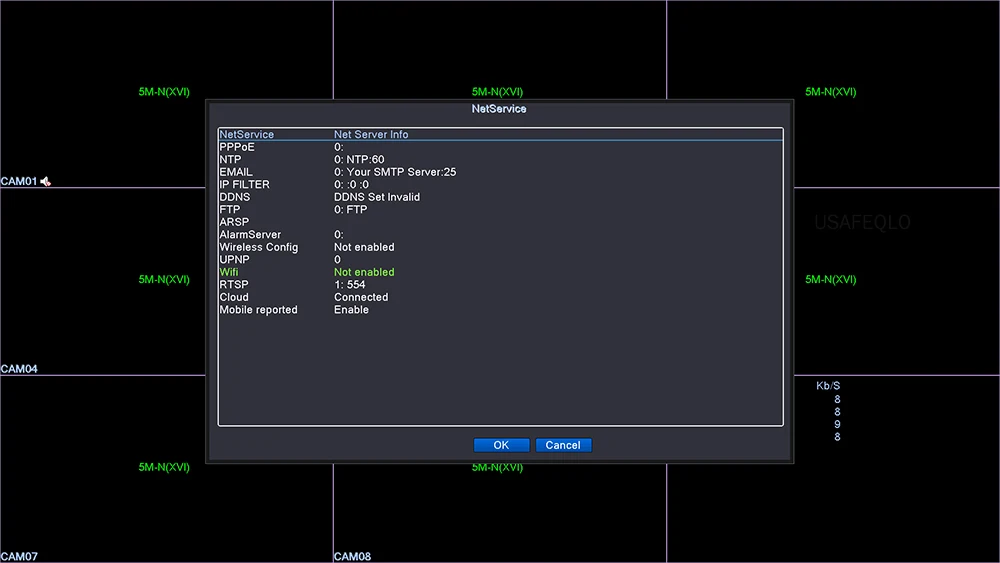Click the Net Server Info column header
Image resolution: width=1000 pixels, height=563 pixels.
[x=371, y=135]
